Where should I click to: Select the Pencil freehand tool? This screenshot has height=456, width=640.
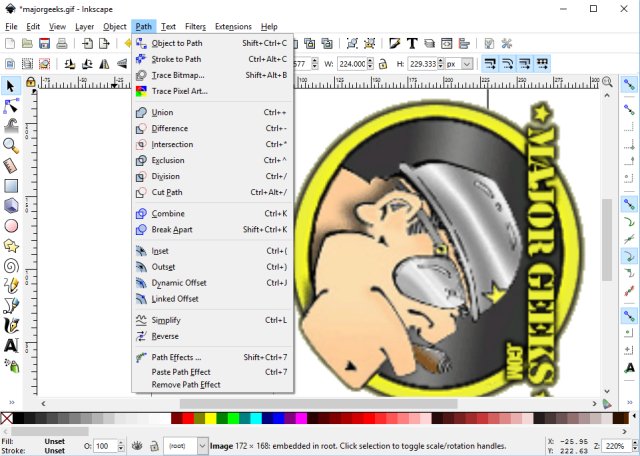click(x=11, y=286)
